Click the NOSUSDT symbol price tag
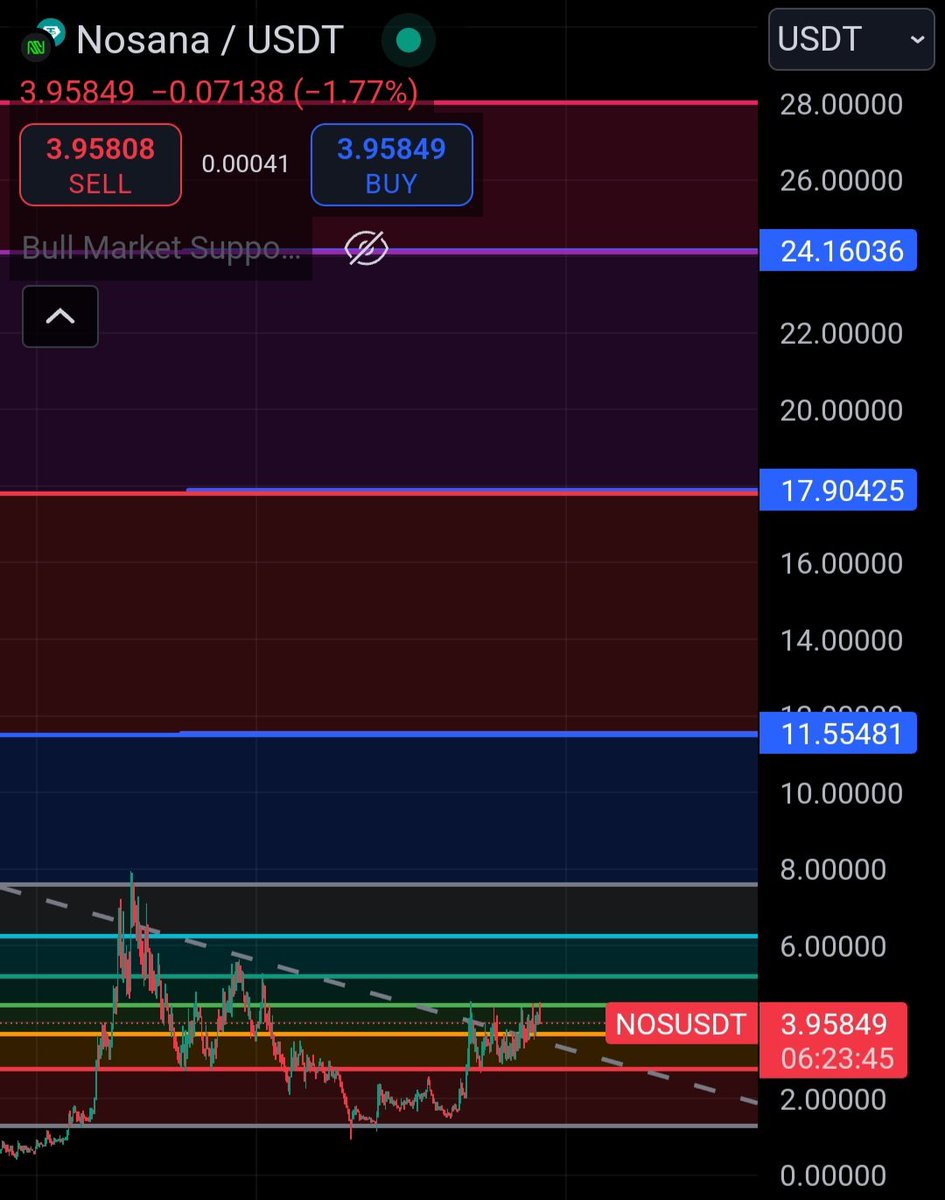945x1200 pixels. 681,1024
